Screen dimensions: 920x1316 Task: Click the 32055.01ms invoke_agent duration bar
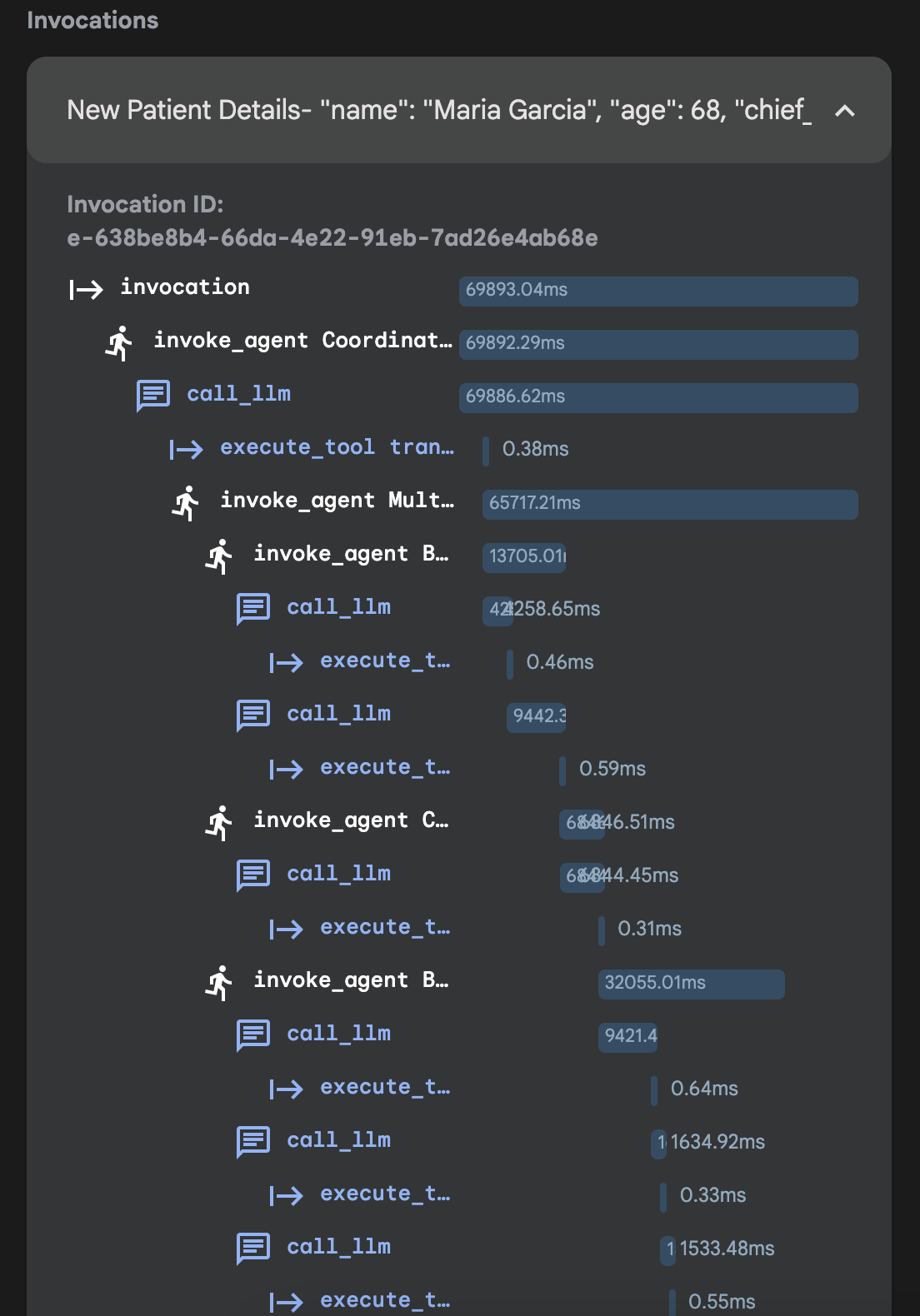[x=691, y=984]
